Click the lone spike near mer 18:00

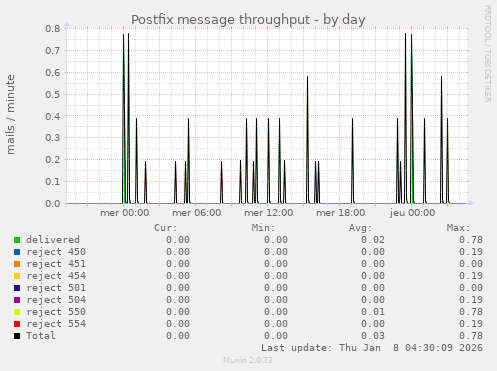[x=352, y=161]
